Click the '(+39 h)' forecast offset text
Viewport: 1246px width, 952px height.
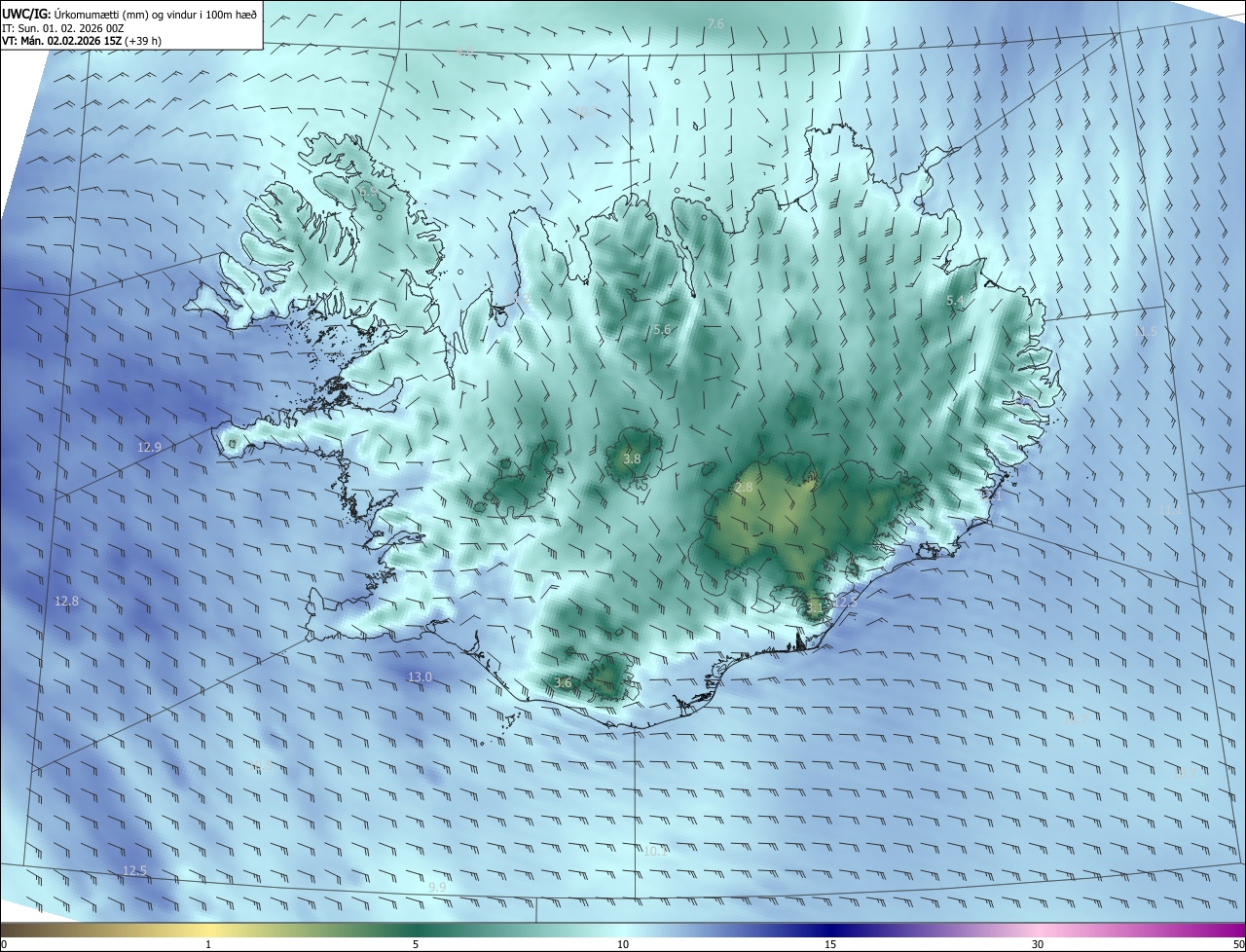tap(144, 41)
